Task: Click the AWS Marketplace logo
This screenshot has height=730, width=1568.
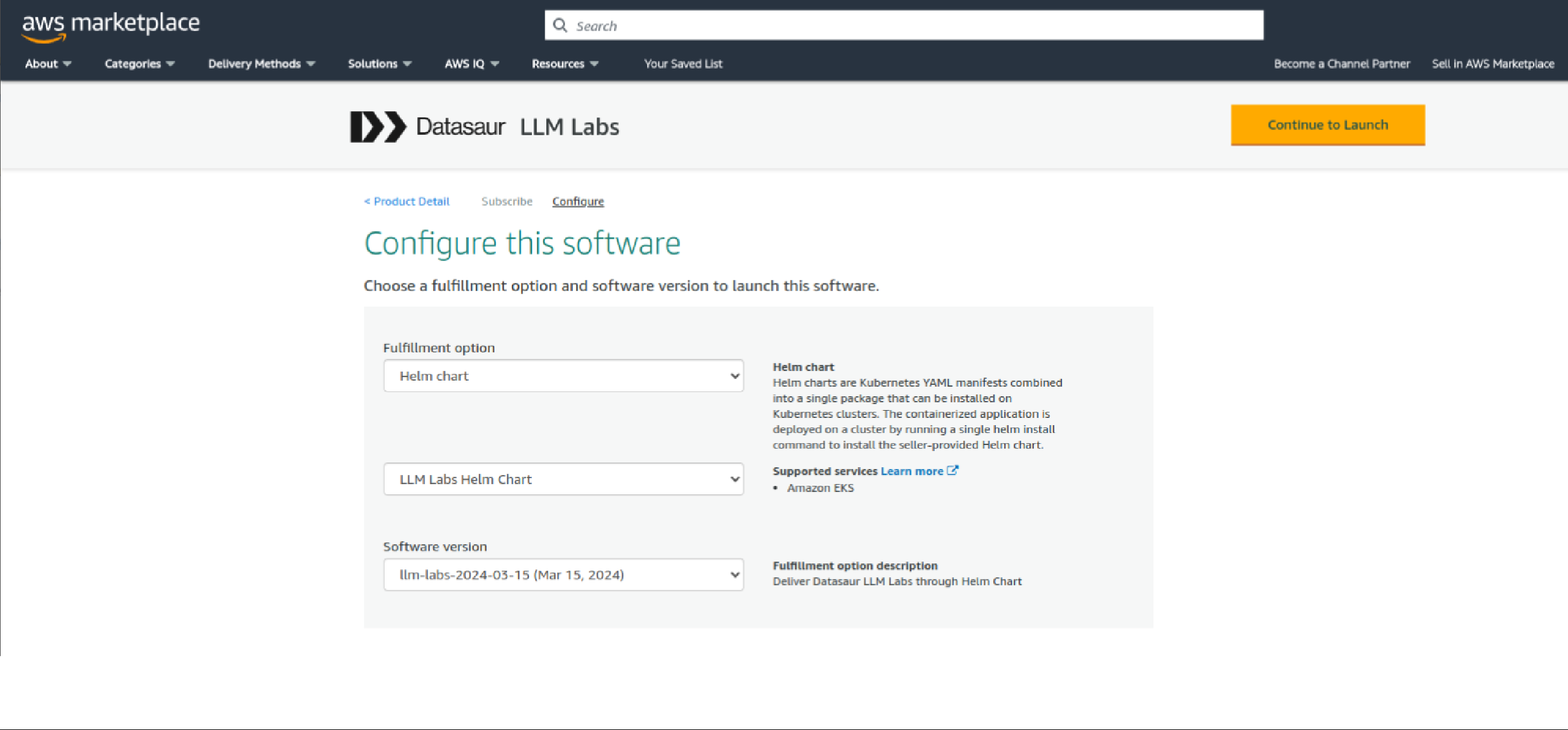Action: pos(110,26)
